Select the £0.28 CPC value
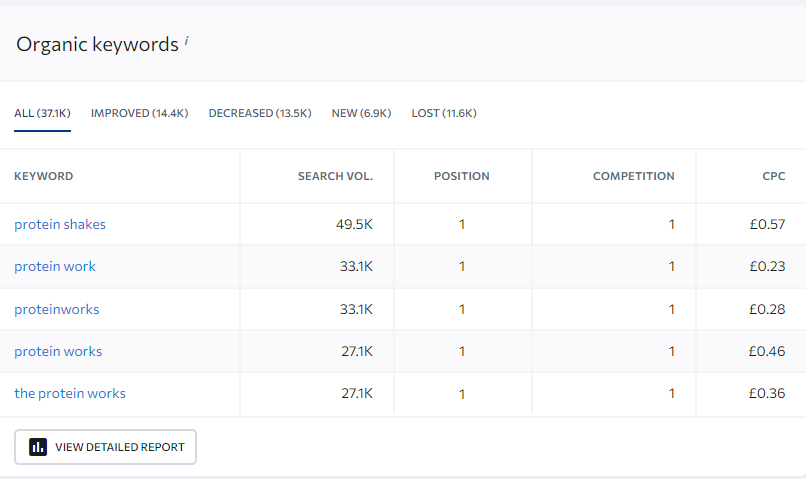Image resolution: width=806 pixels, height=479 pixels. pos(767,309)
